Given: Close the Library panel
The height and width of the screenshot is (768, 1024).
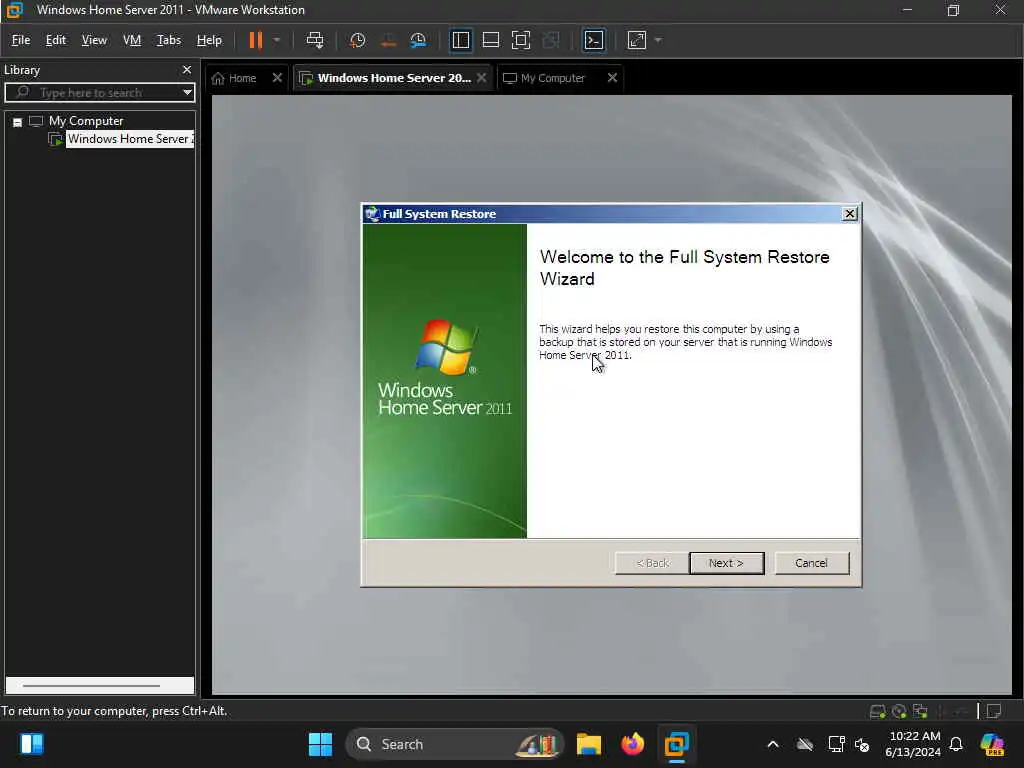Looking at the screenshot, I should pos(187,69).
